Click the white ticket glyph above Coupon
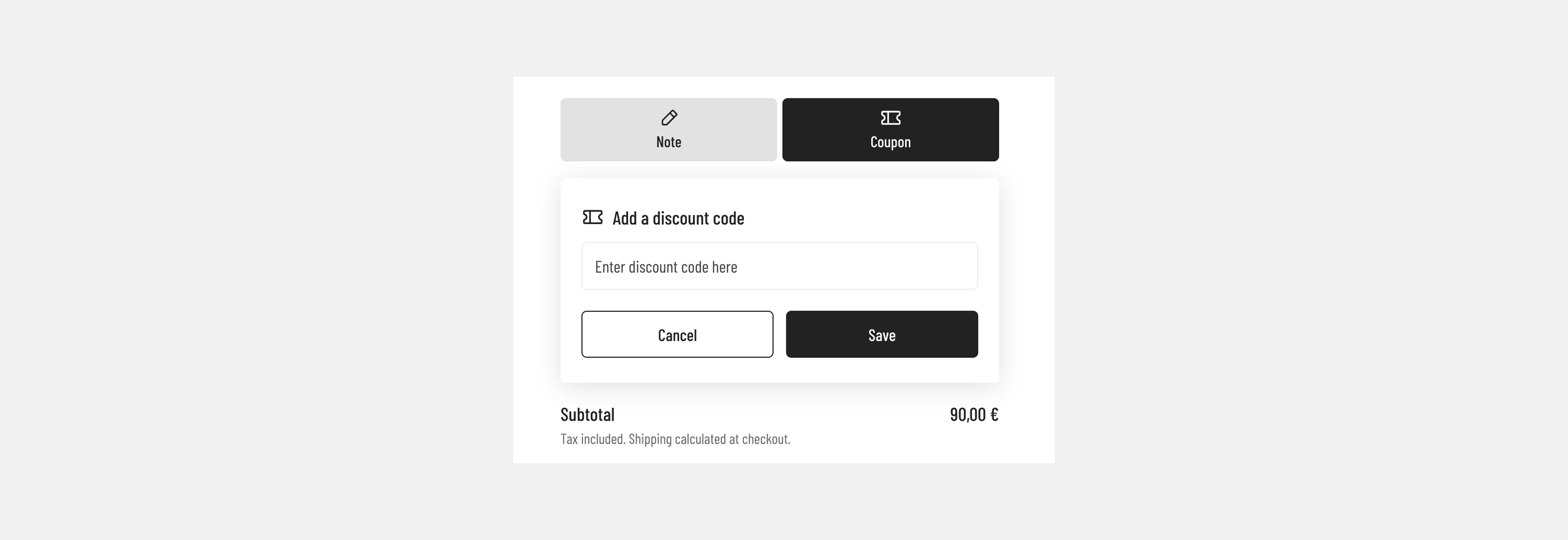Image resolution: width=1568 pixels, height=540 pixels. pyautogui.click(x=891, y=118)
